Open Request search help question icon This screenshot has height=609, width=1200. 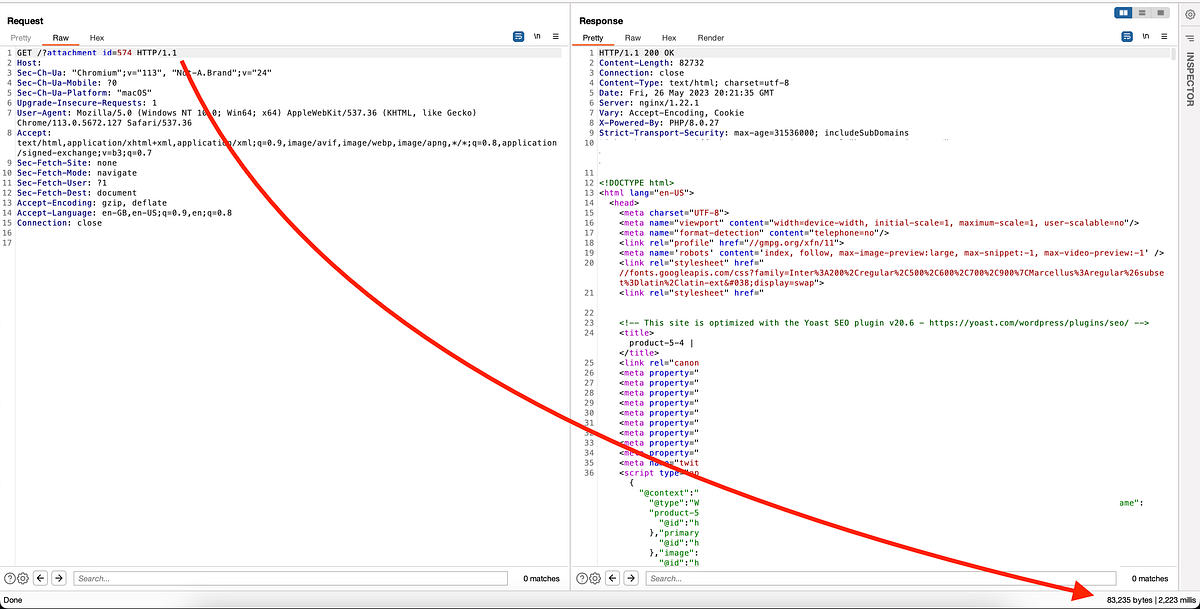(10, 578)
